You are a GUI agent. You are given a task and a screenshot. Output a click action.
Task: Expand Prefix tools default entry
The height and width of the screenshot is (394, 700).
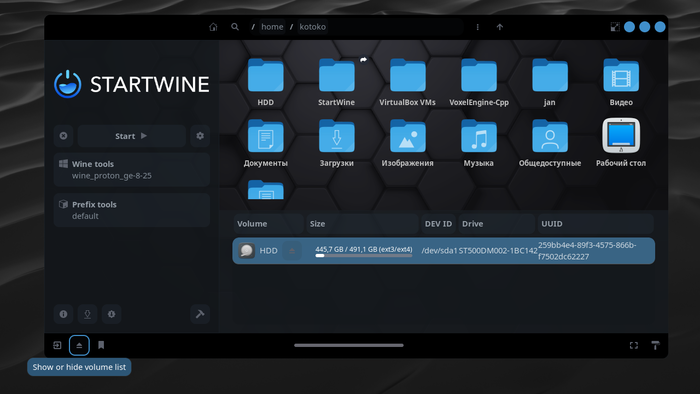click(132, 210)
